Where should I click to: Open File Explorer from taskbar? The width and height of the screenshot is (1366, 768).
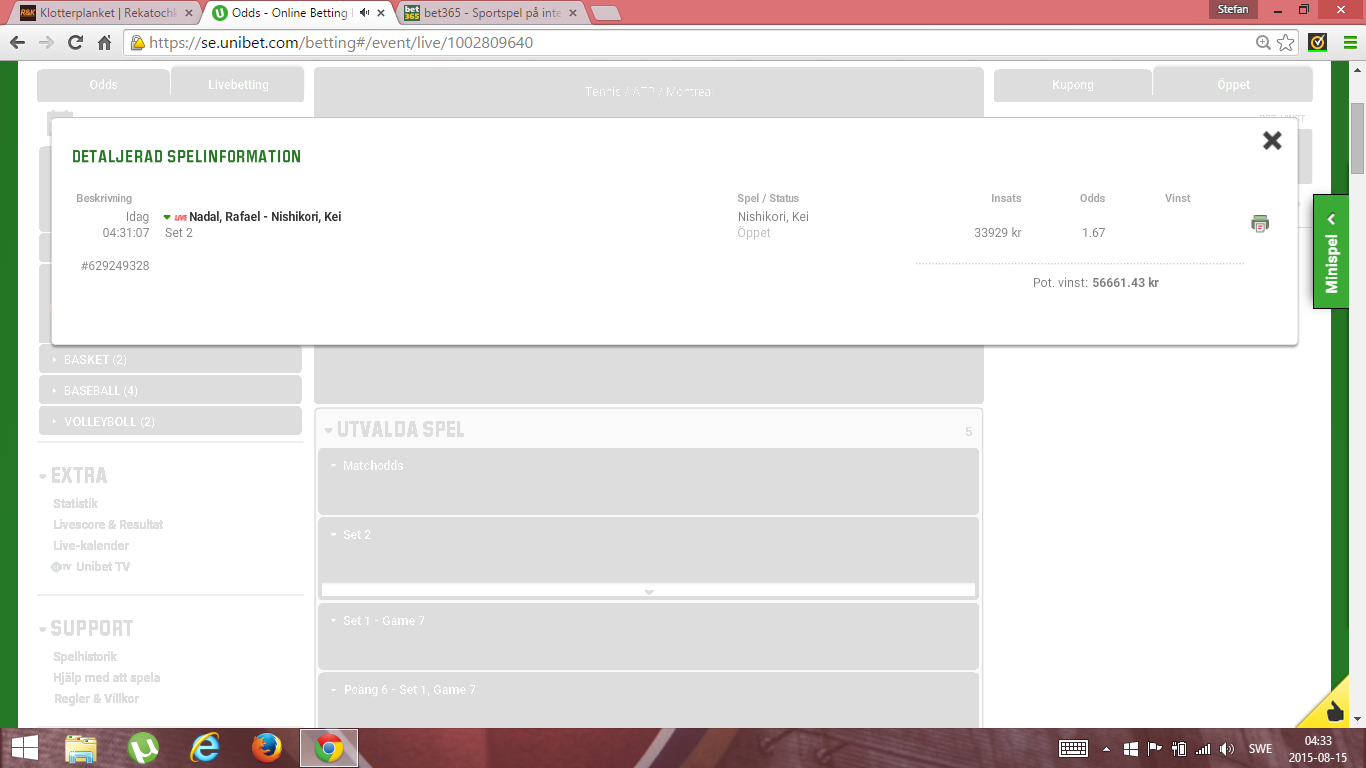(x=81, y=748)
